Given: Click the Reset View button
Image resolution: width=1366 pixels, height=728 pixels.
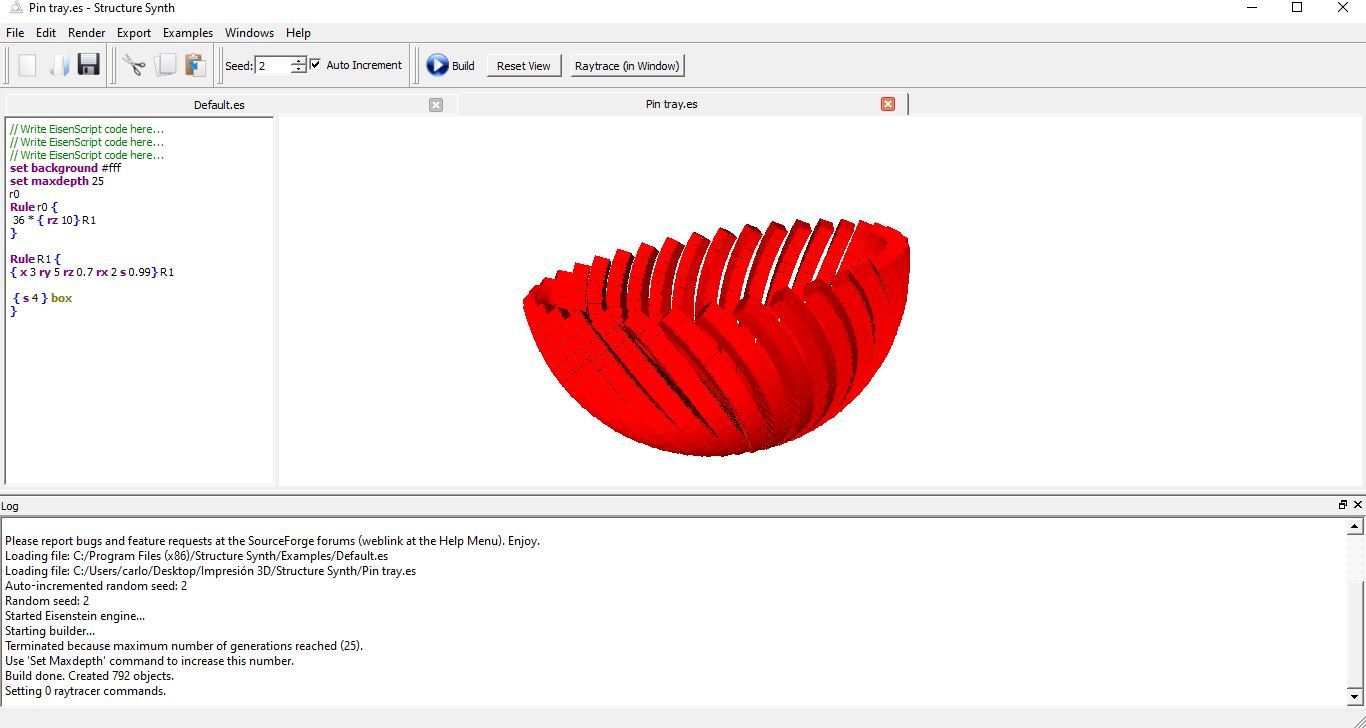Looking at the screenshot, I should pyautogui.click(x=524, y=66).
